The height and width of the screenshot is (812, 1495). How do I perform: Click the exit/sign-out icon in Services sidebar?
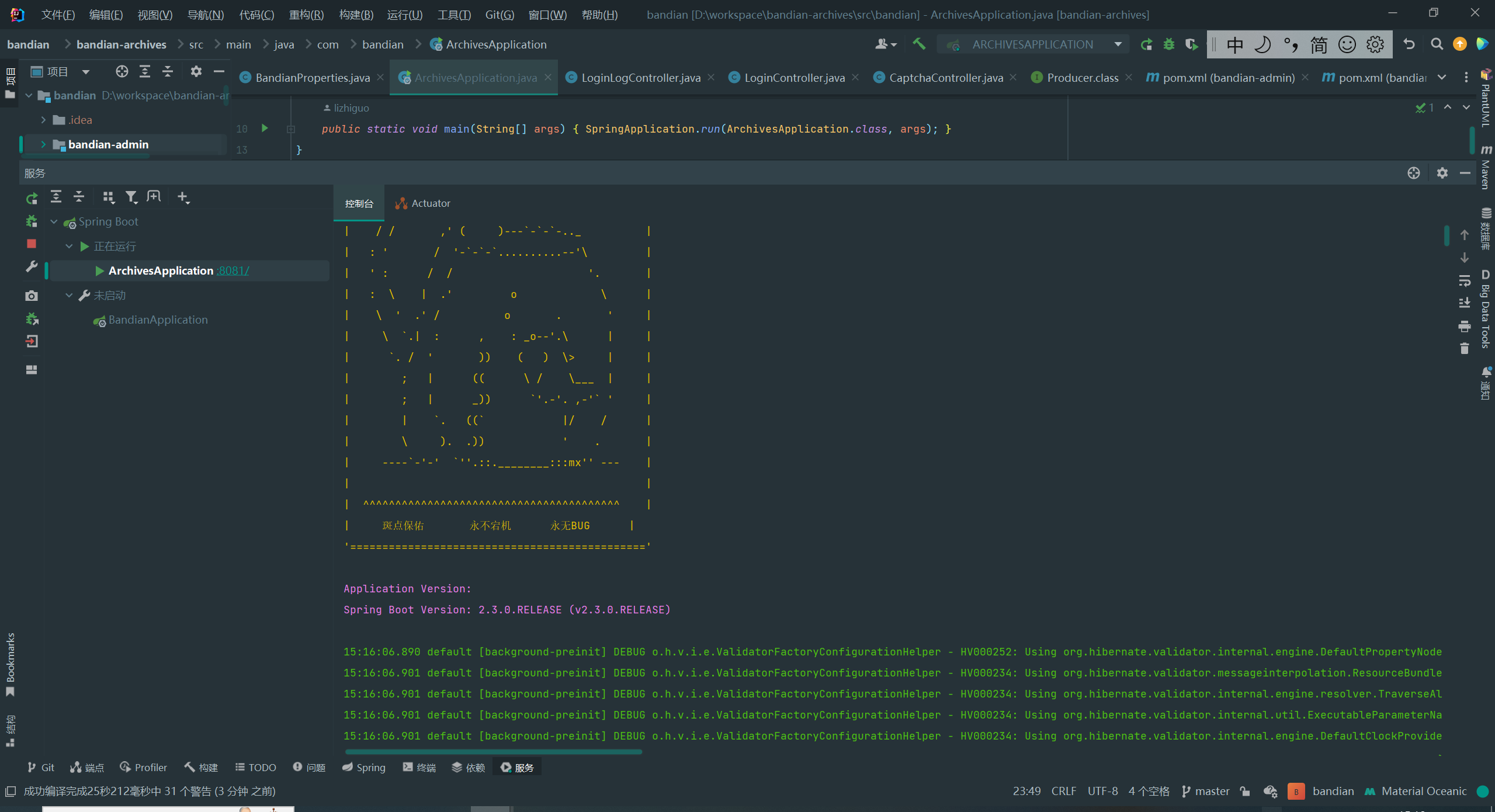point(32,341)
